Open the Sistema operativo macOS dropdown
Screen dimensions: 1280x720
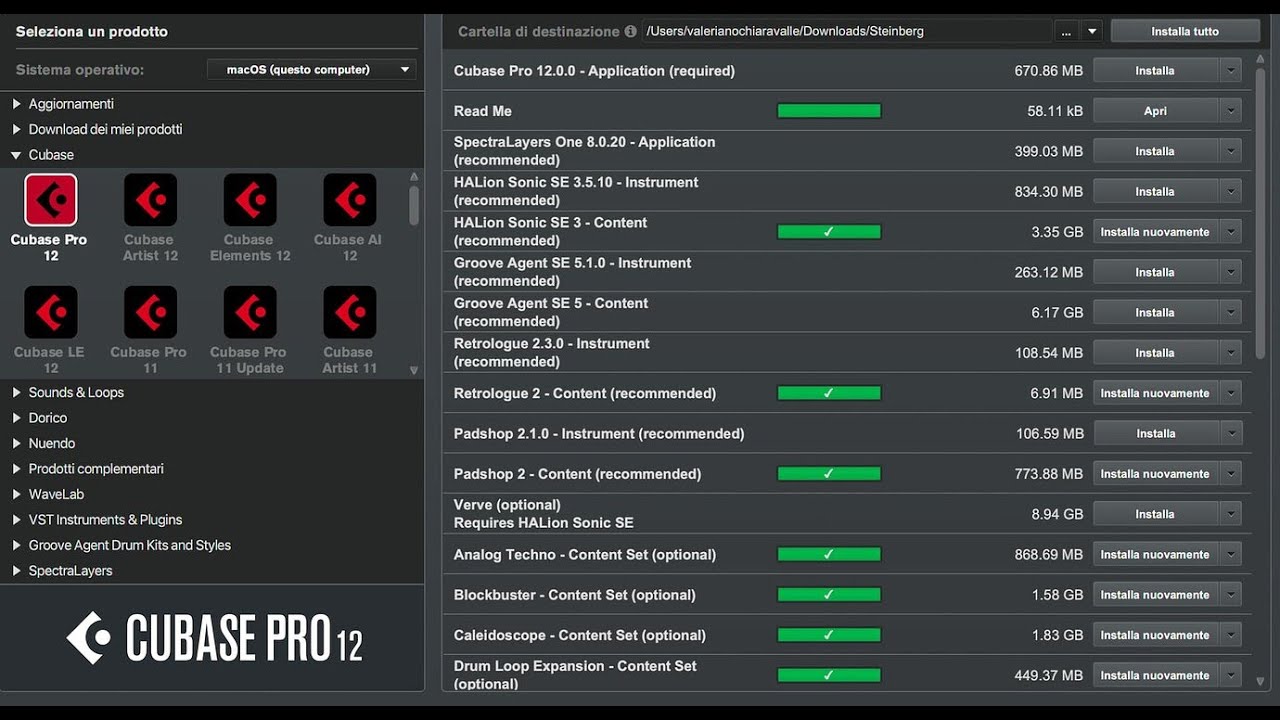(x=311, y=70)
